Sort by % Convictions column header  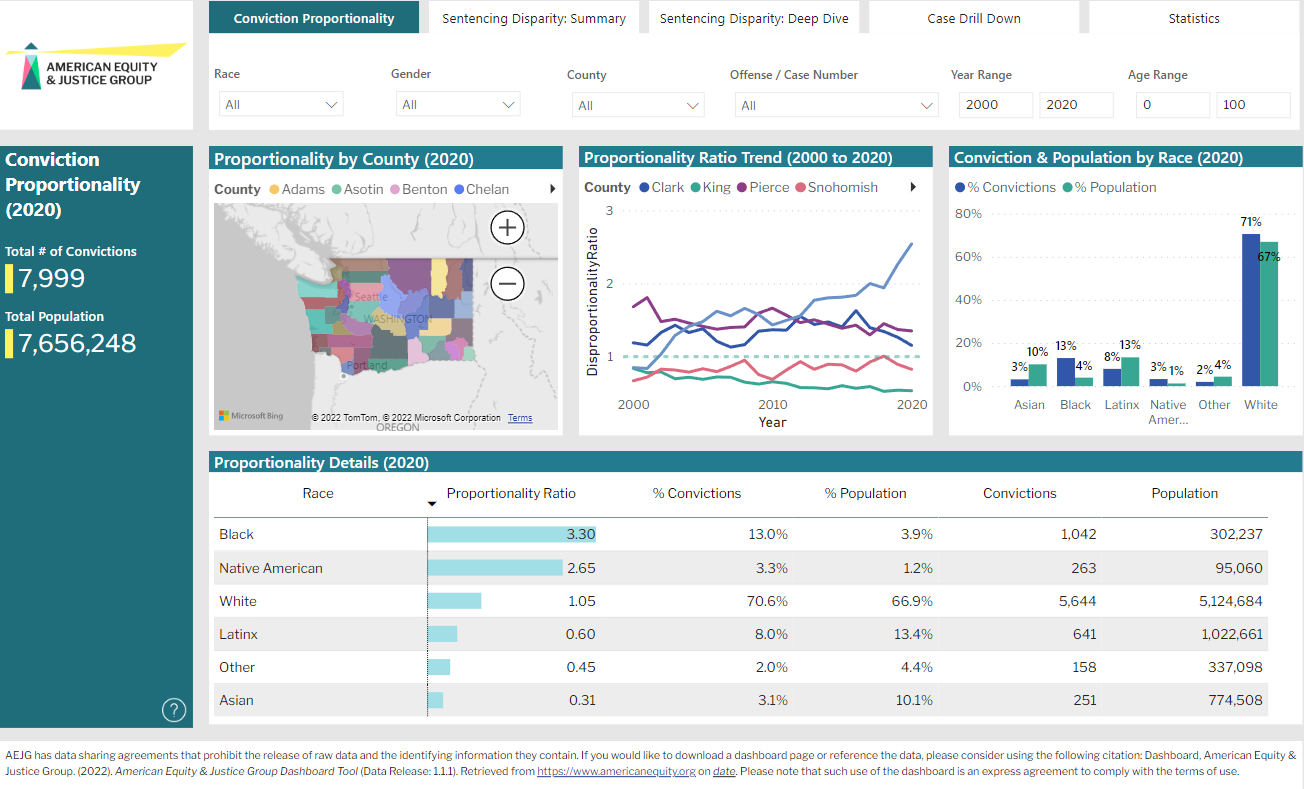(697, 493)
